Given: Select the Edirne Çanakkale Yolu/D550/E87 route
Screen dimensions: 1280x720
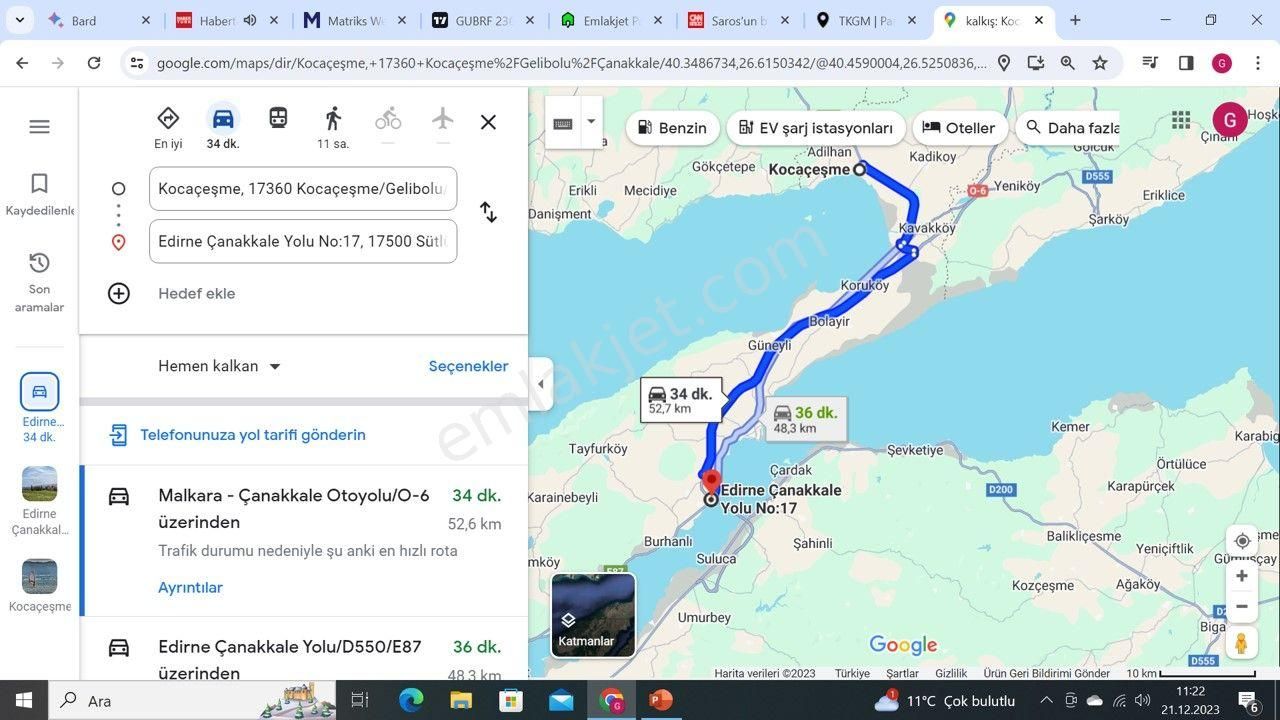Looking at the screenshot, I should click(x=304, y=650).
